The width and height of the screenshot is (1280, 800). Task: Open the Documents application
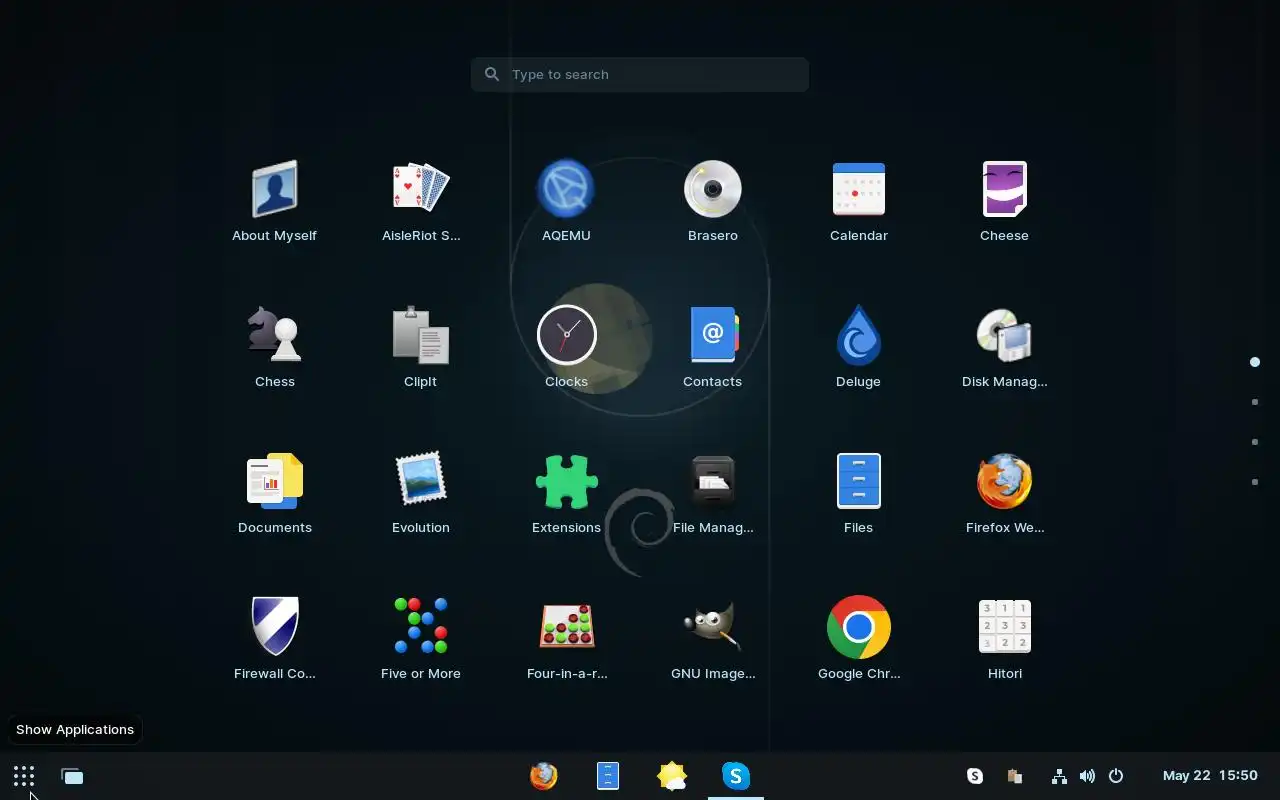click(x=274, y=493)
